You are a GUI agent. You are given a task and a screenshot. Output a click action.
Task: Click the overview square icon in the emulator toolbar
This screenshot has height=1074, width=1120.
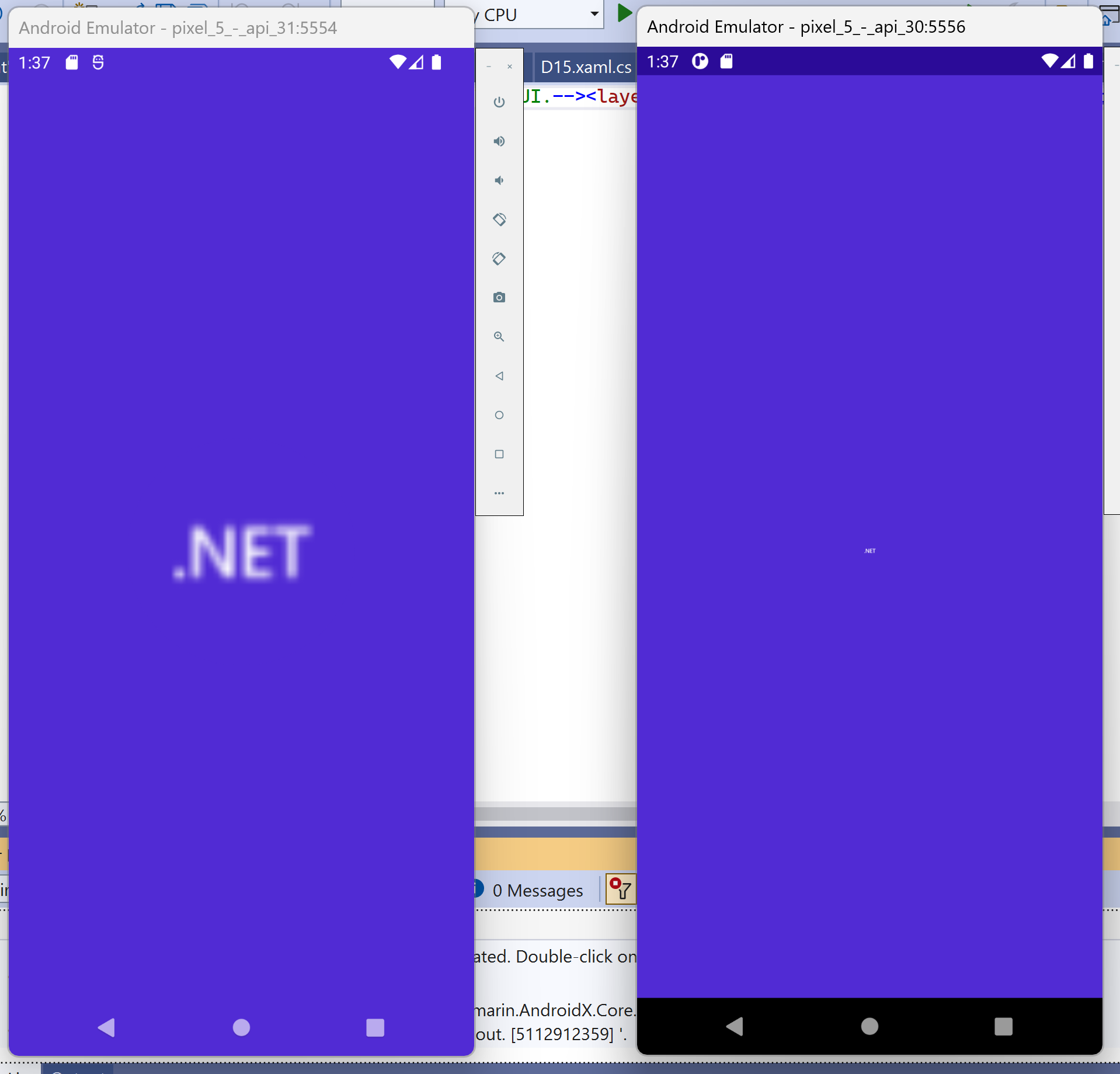[x=500, y=454]
